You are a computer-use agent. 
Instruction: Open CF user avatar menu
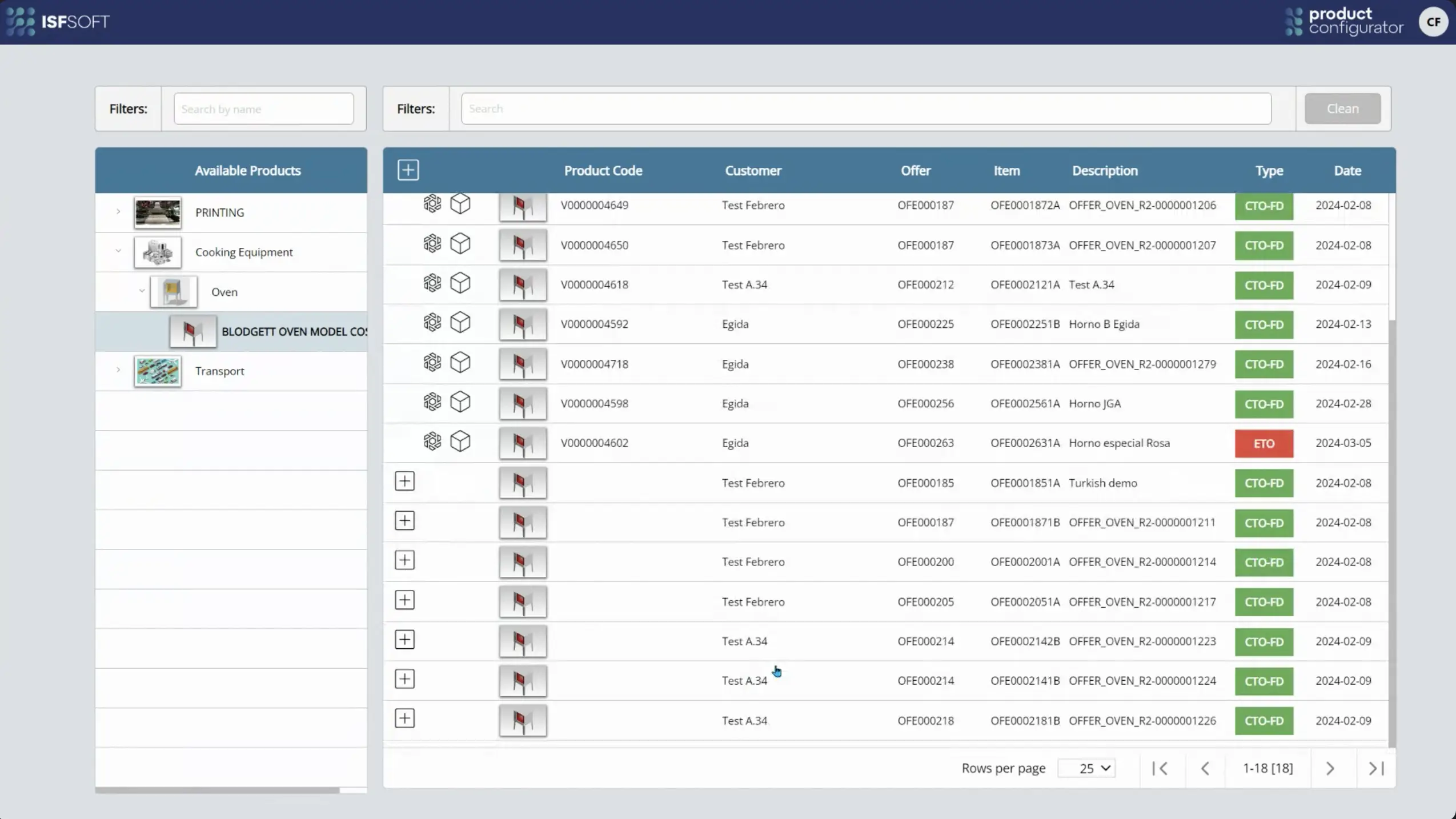(1433, 22)
